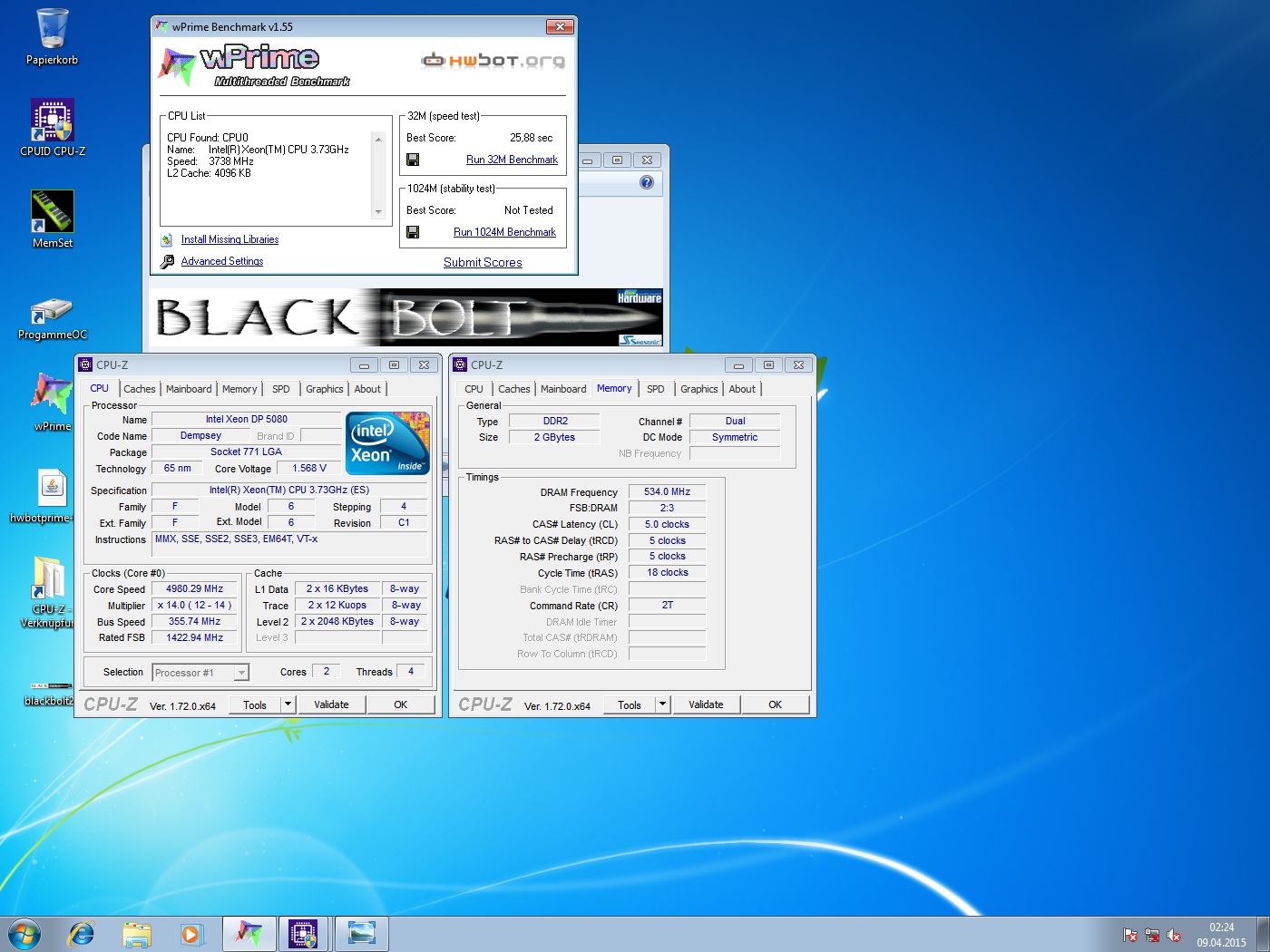Click the muted volume tray icon

[1174, 935]
